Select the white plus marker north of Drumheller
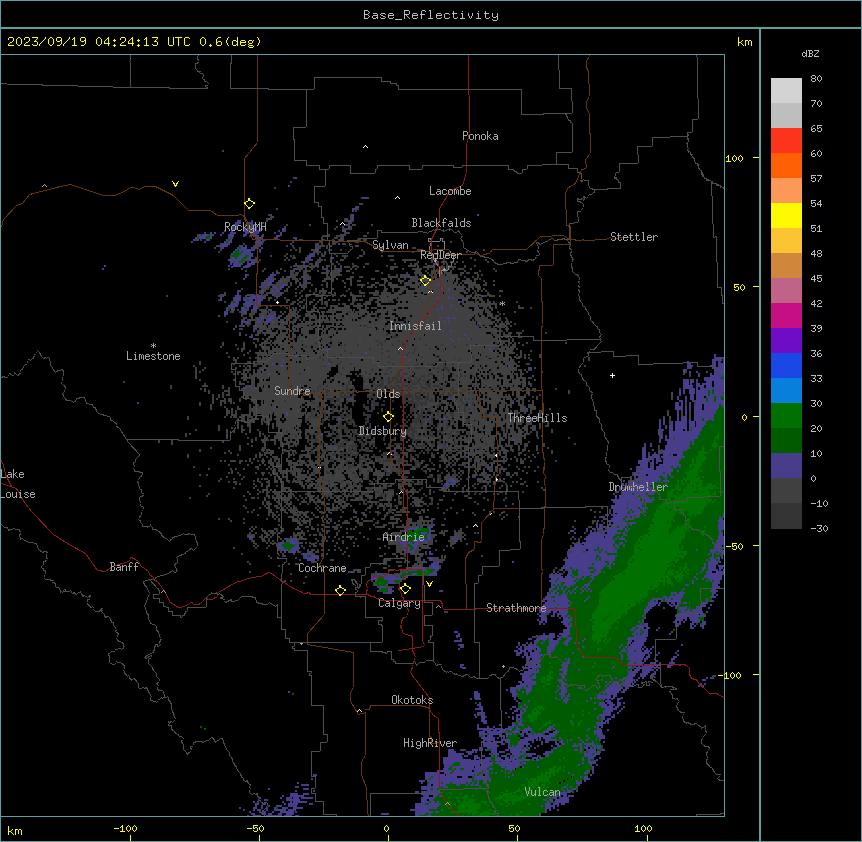Image resolution: width=862 pixels, height=842 pixels. point(612,375)
